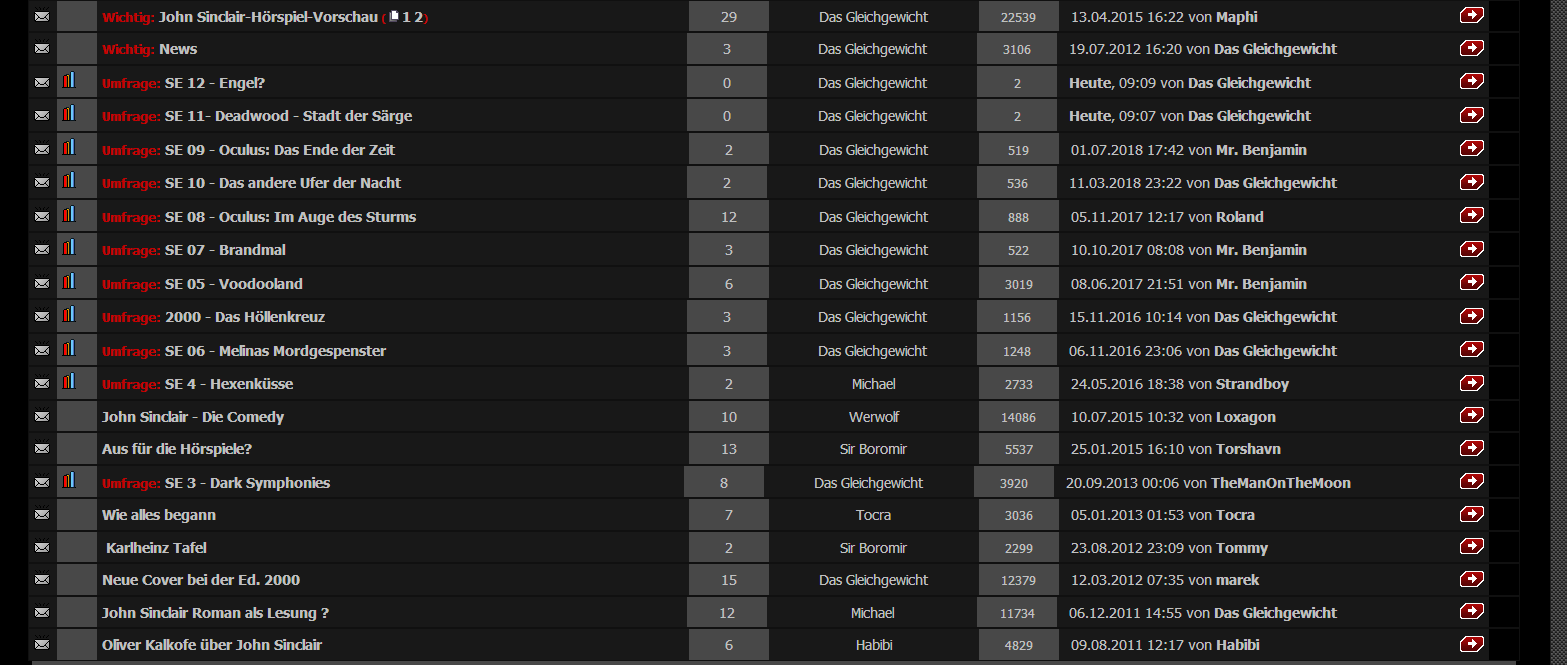Go to latest post in SE 07 - Brandmal
Viewport: 1567px width, 665px height.
[1471, 249]
